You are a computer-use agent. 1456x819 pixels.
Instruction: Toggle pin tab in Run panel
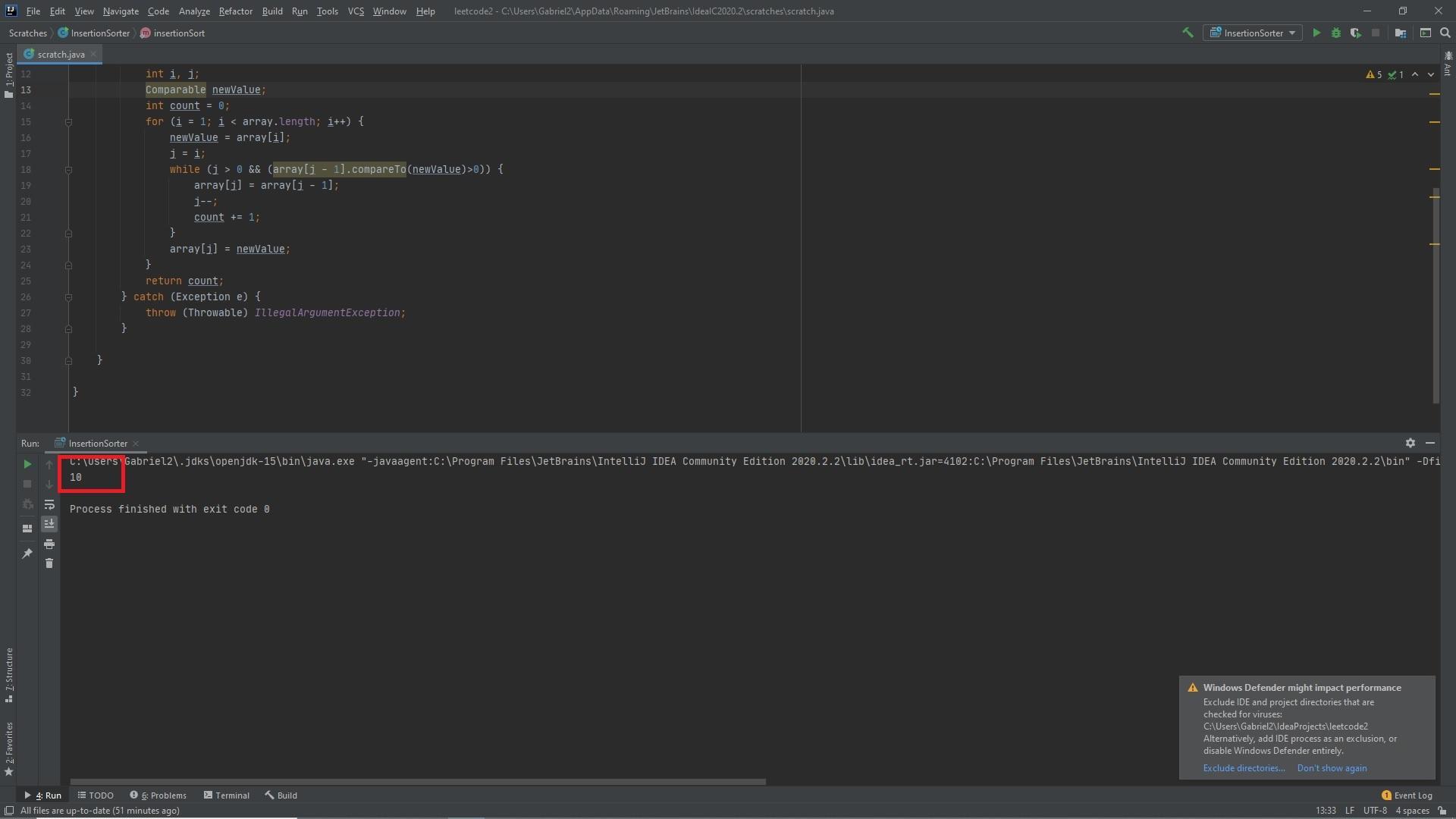(27, 554)
